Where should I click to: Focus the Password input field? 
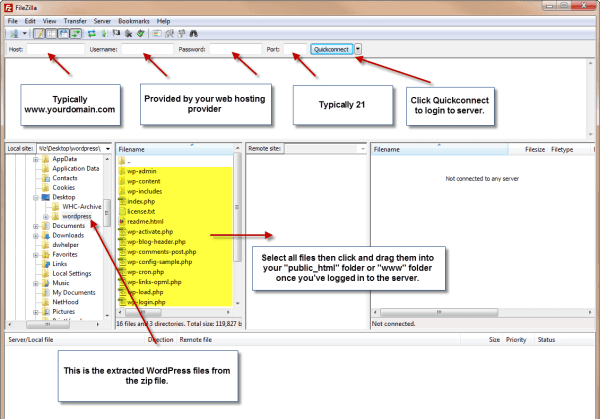point(236,49)
